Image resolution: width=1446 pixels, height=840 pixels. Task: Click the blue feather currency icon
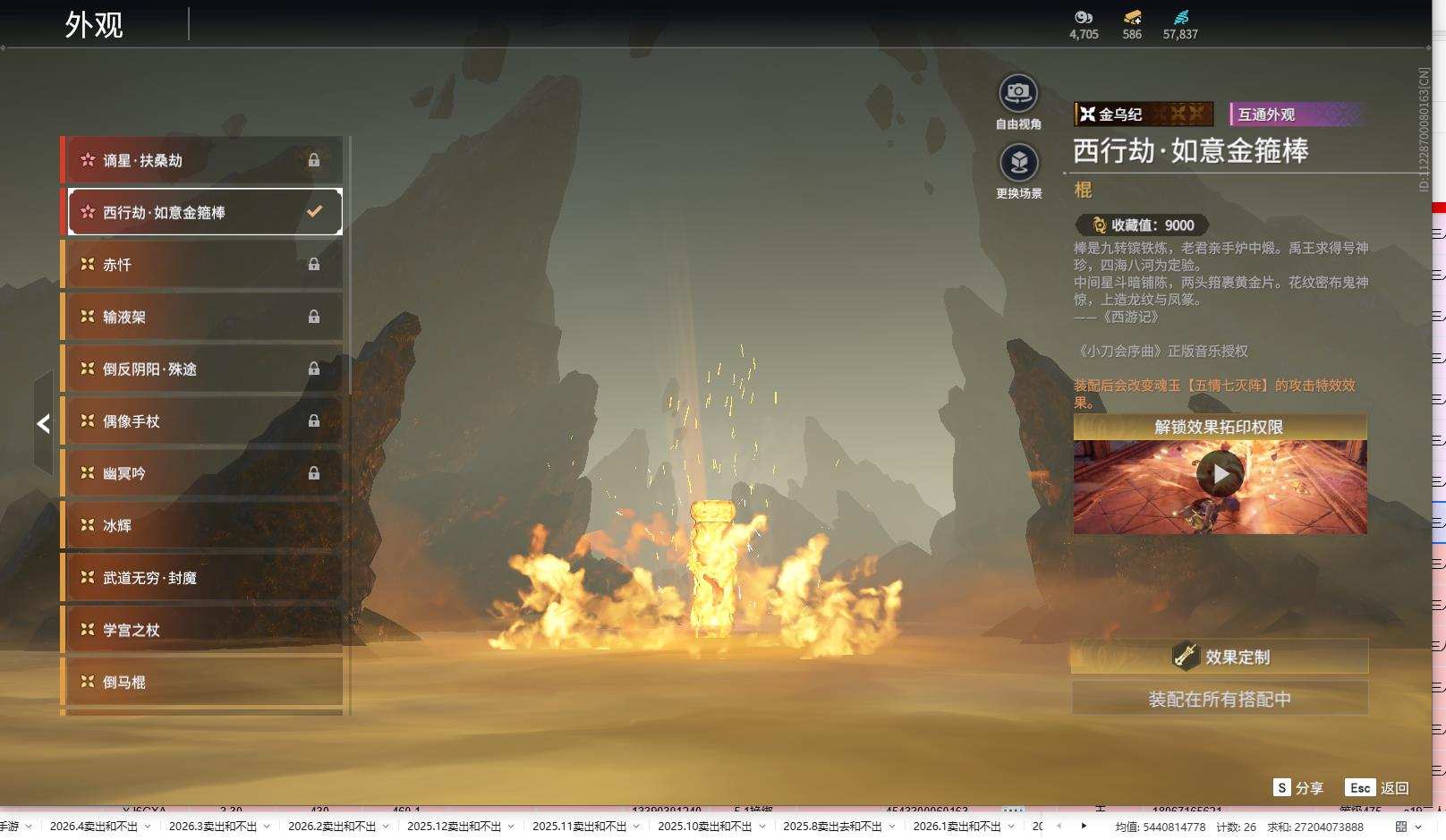point(1180,17)
